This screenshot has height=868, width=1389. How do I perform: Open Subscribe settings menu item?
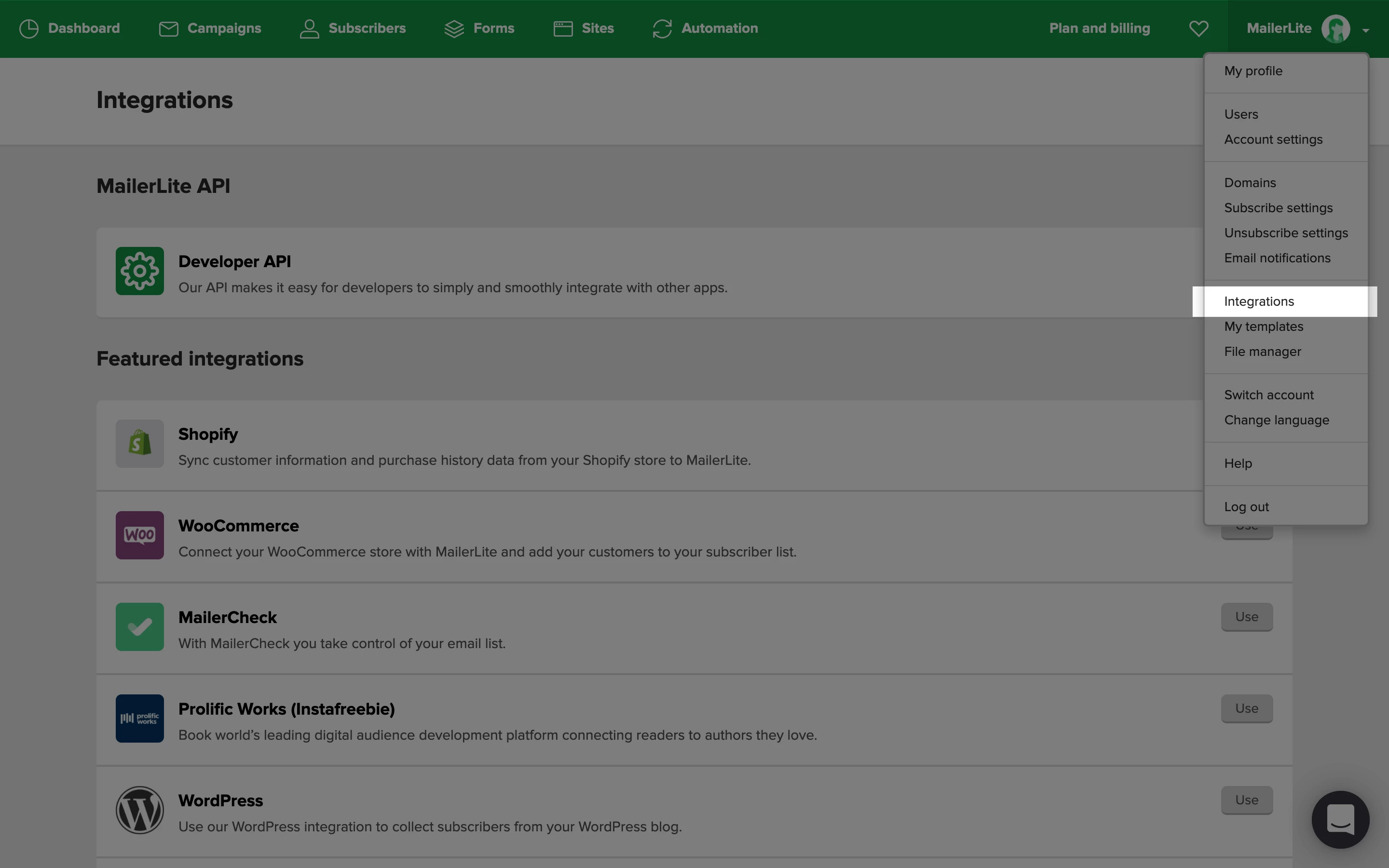pyautogui.click(x=1278, y=208)
